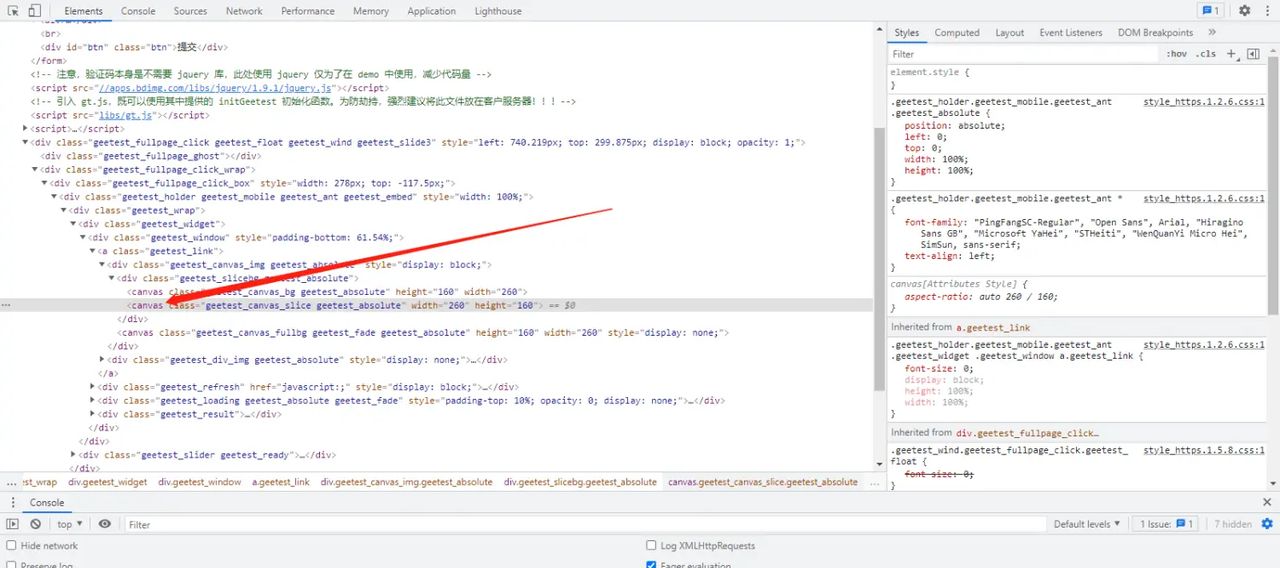
Task: Switch to the Console main tab
Action: 138,11
